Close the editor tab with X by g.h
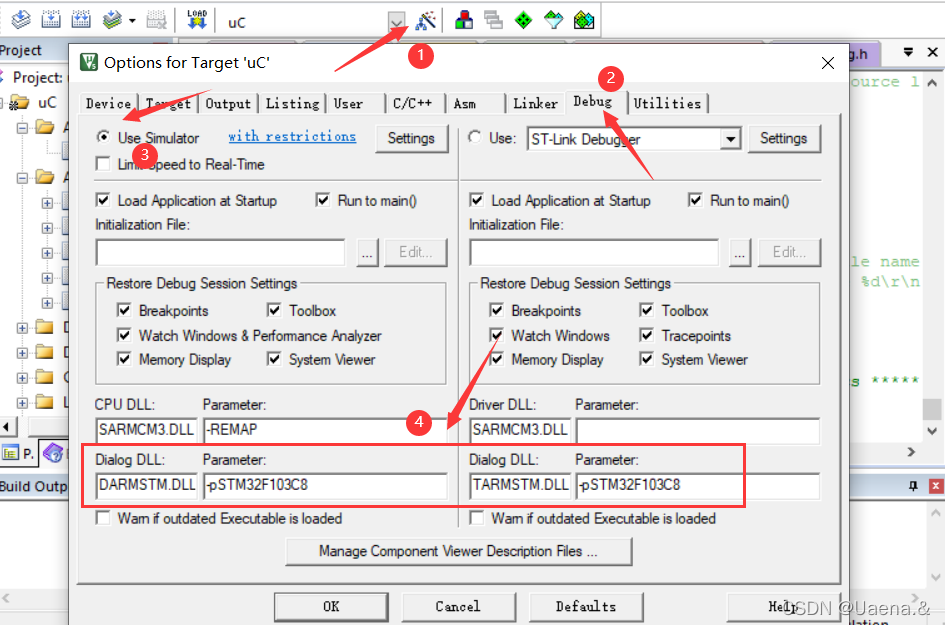 [x=932, y=52]
